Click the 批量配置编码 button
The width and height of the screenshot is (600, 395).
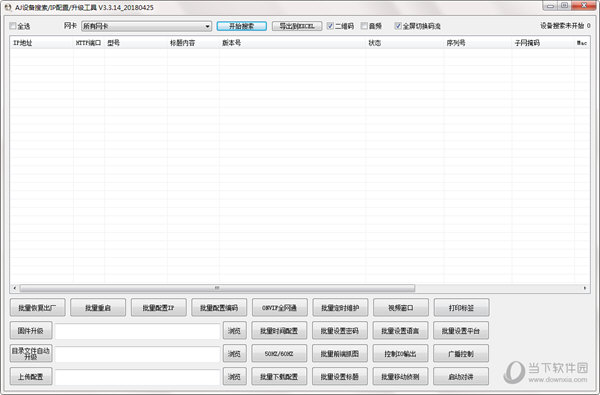click(219, 307)
